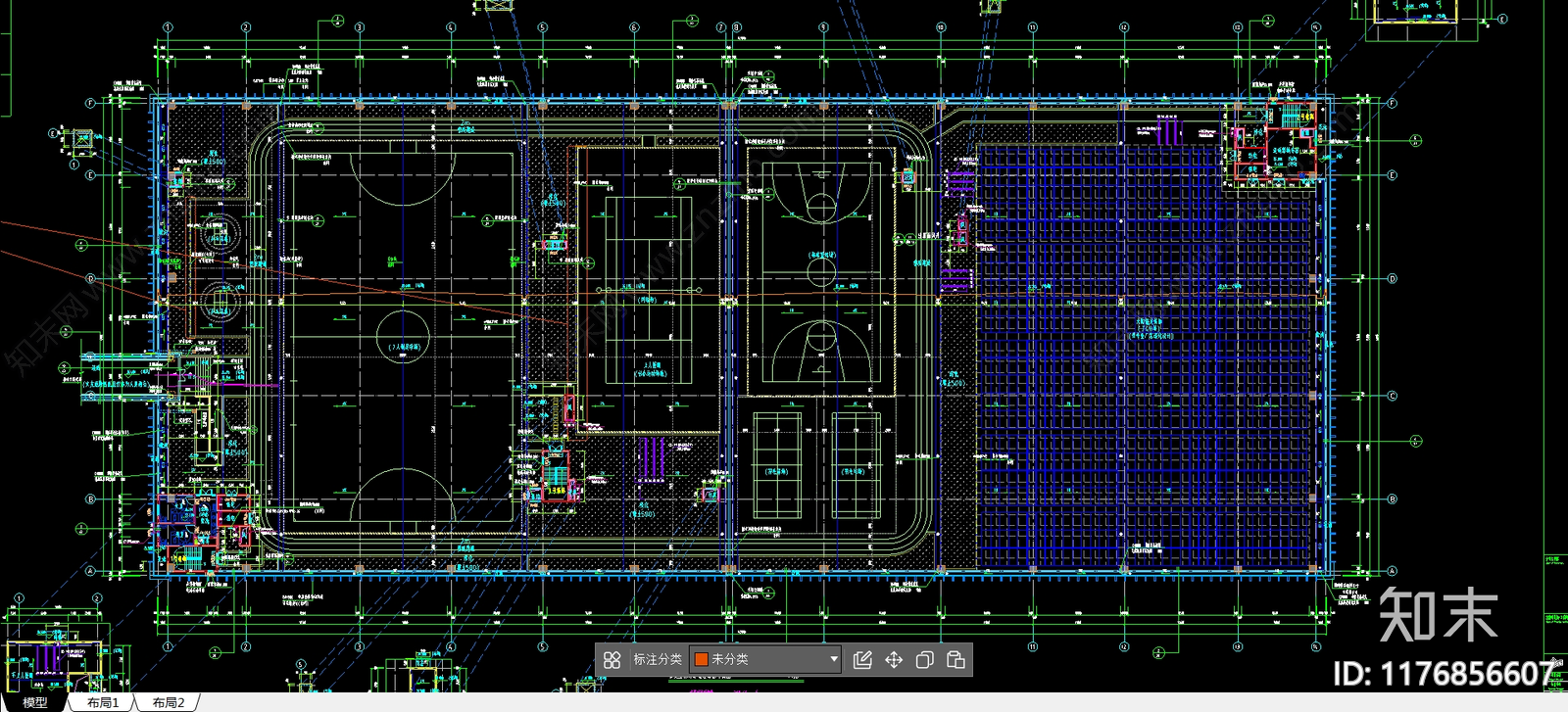Image resolution: width=1568 pixels, height=712 pixels.
Task: Click the orange 未分类 color swatch
Action: tap(702, 659)
